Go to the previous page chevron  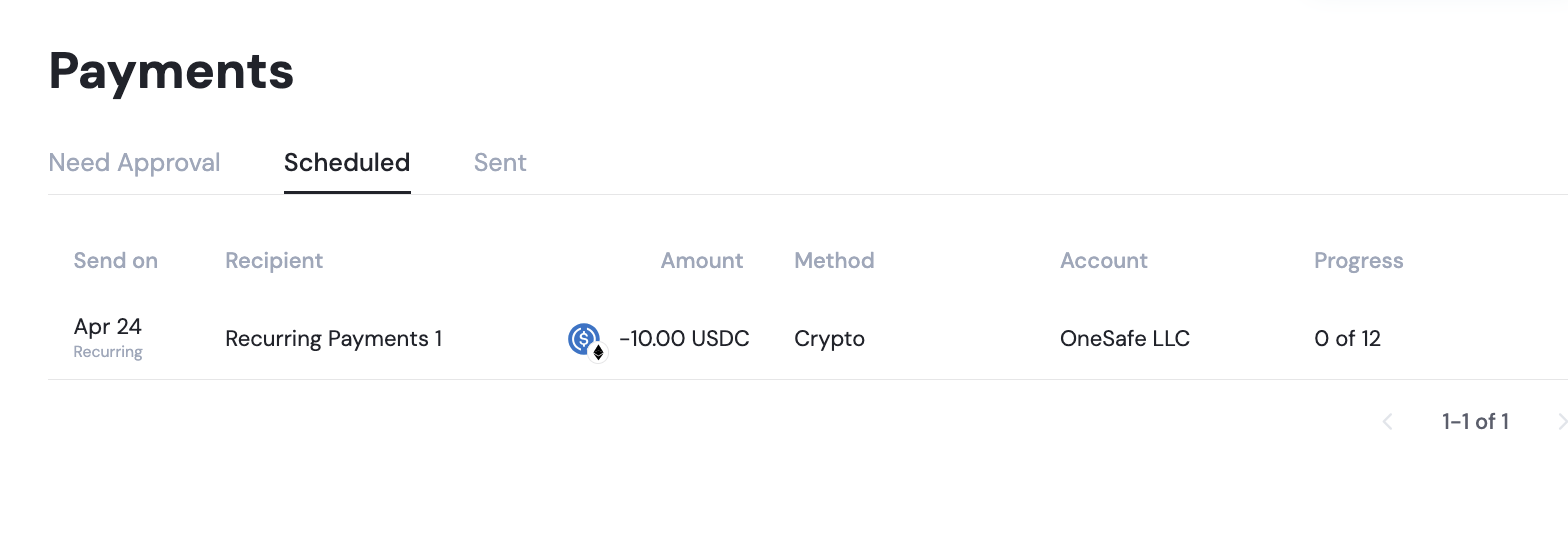(x=1387, y=422)
